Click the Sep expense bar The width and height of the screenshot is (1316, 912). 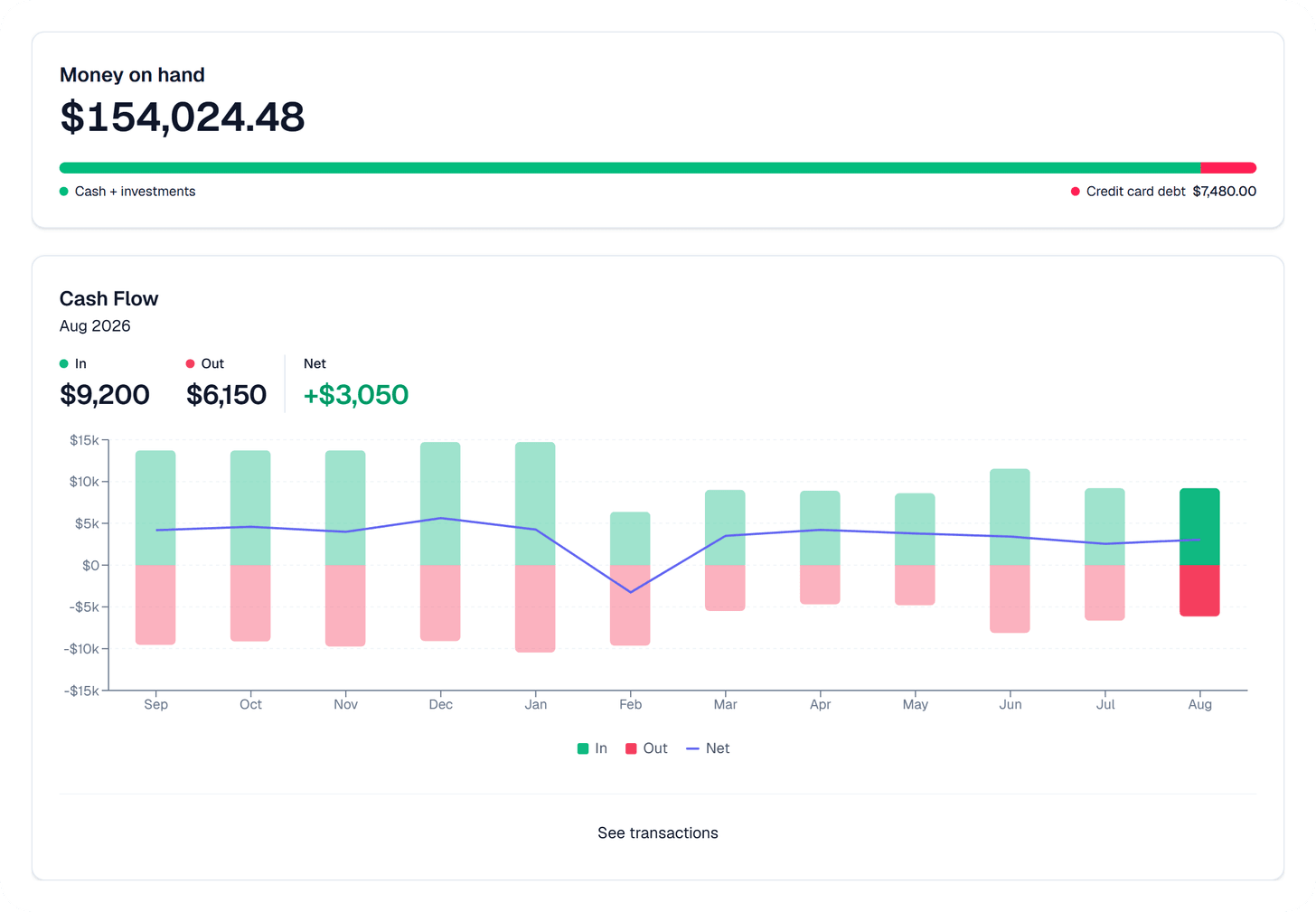click(155, 605)
